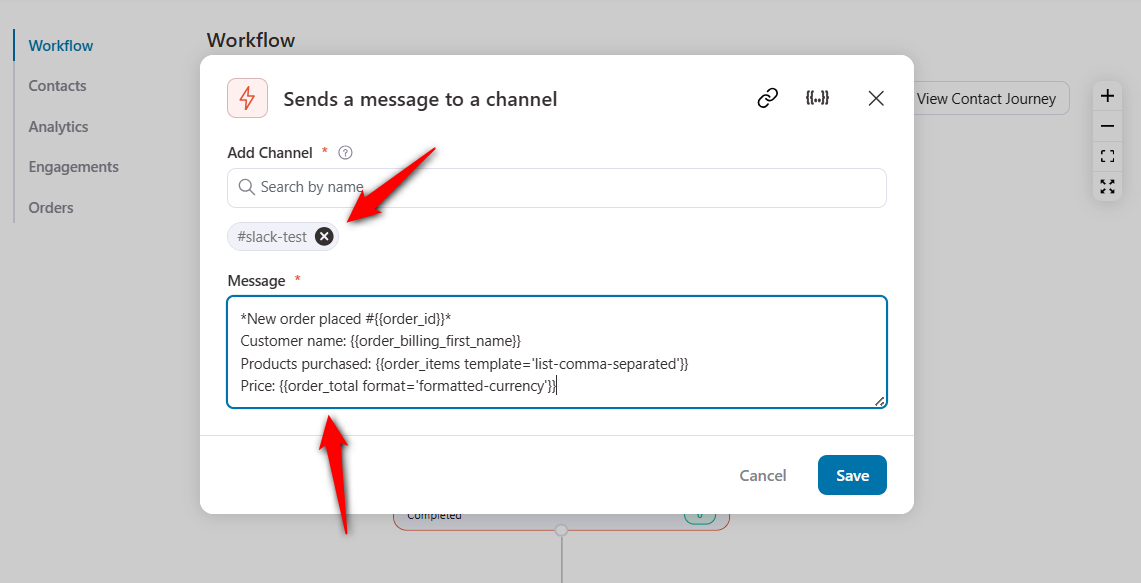This screenshot has width=1141, height=583.
Task: Save the Slack channel message action
Action: point(851,475)
